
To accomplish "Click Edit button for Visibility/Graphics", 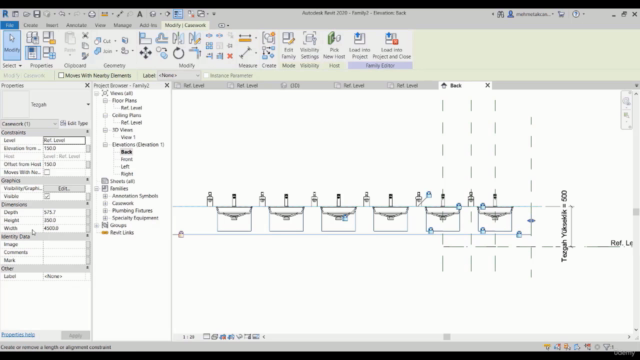I will point(64,188).
